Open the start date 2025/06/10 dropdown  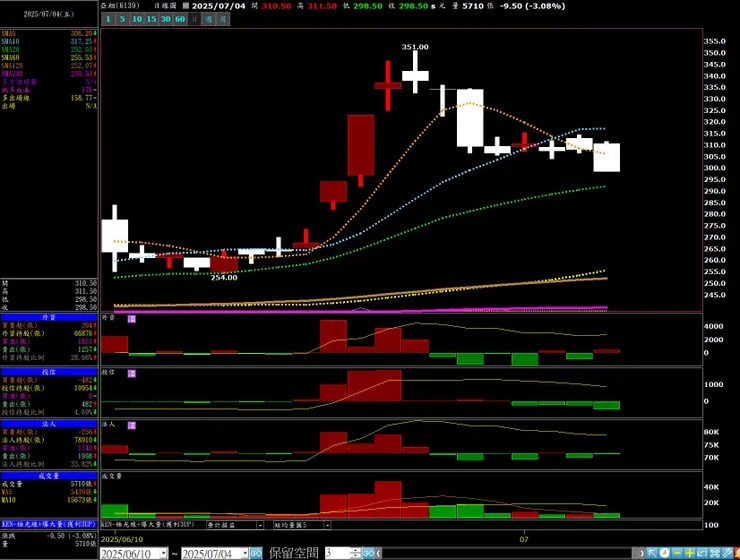pyautogui.click(x=164, y=553)
